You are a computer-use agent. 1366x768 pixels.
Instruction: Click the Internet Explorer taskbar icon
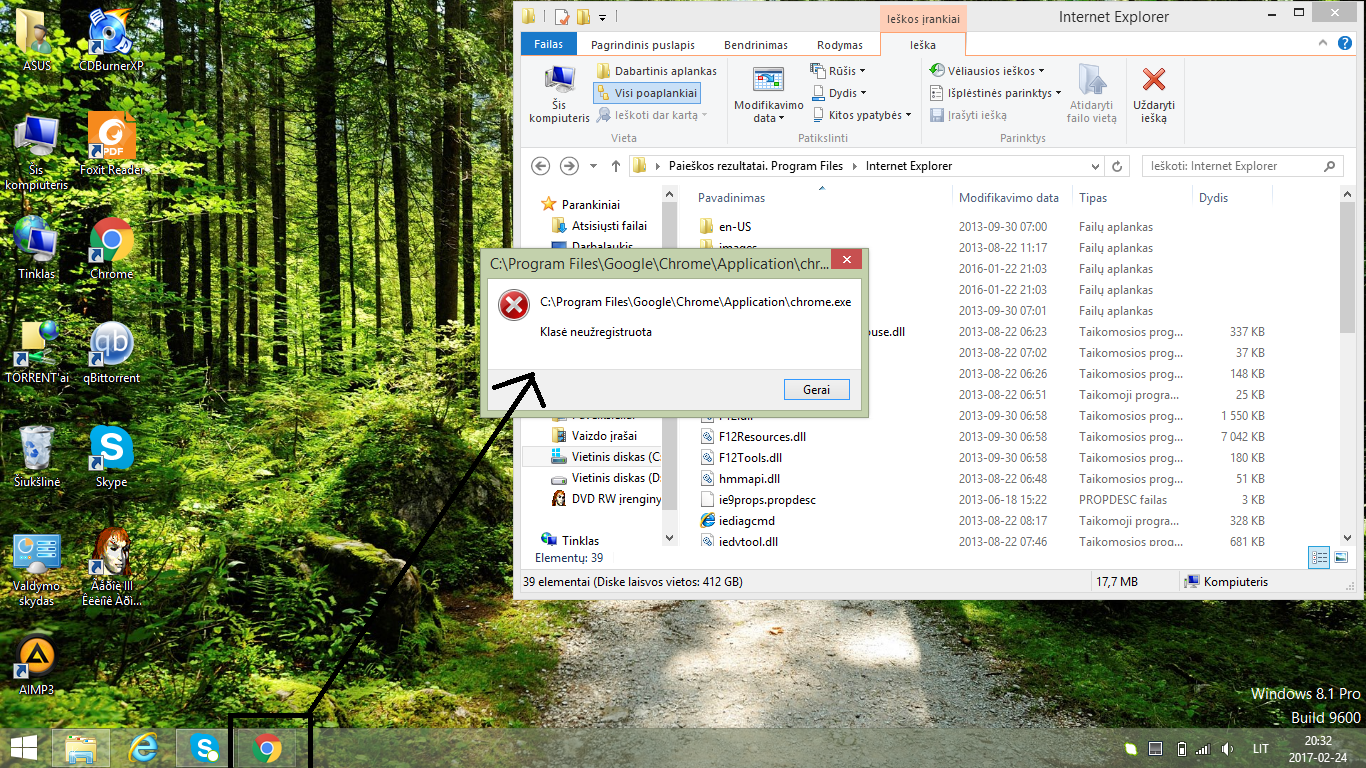click(x=144, y=747)
